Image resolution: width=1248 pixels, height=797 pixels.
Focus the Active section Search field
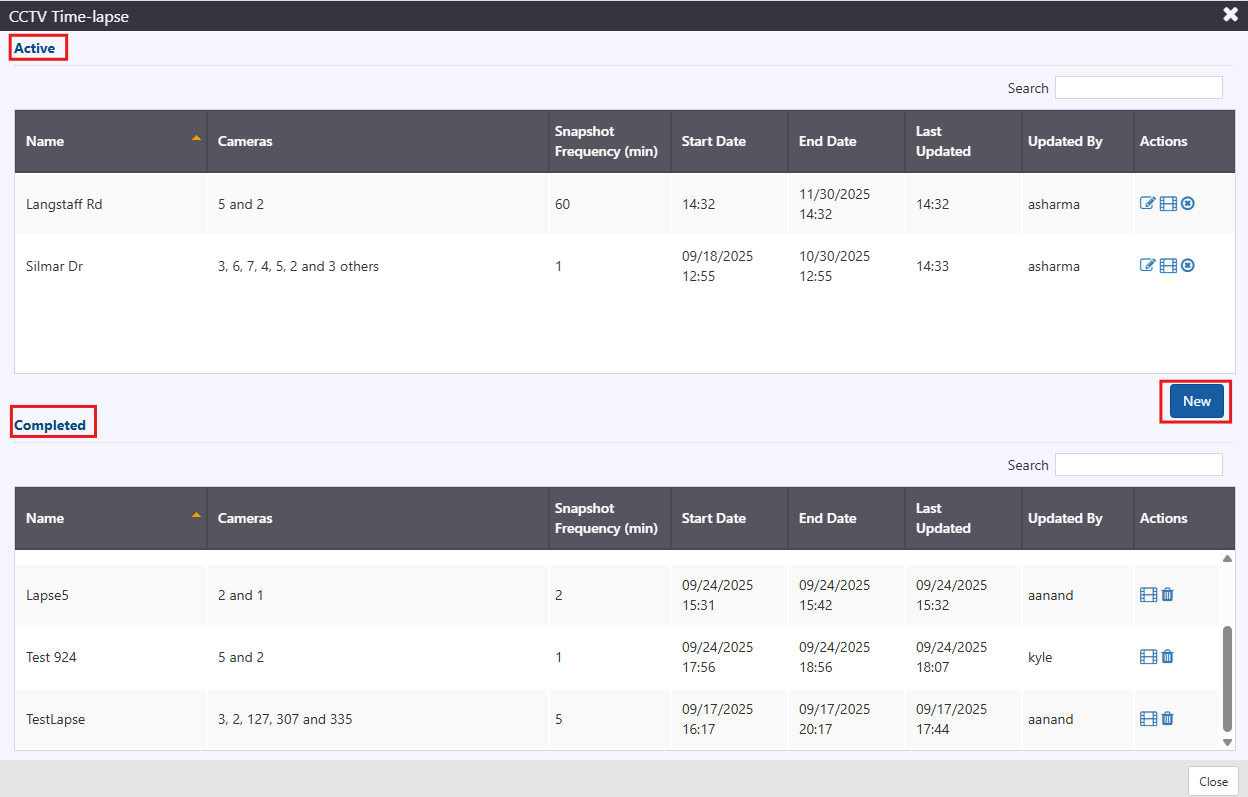coord(1138,88)
